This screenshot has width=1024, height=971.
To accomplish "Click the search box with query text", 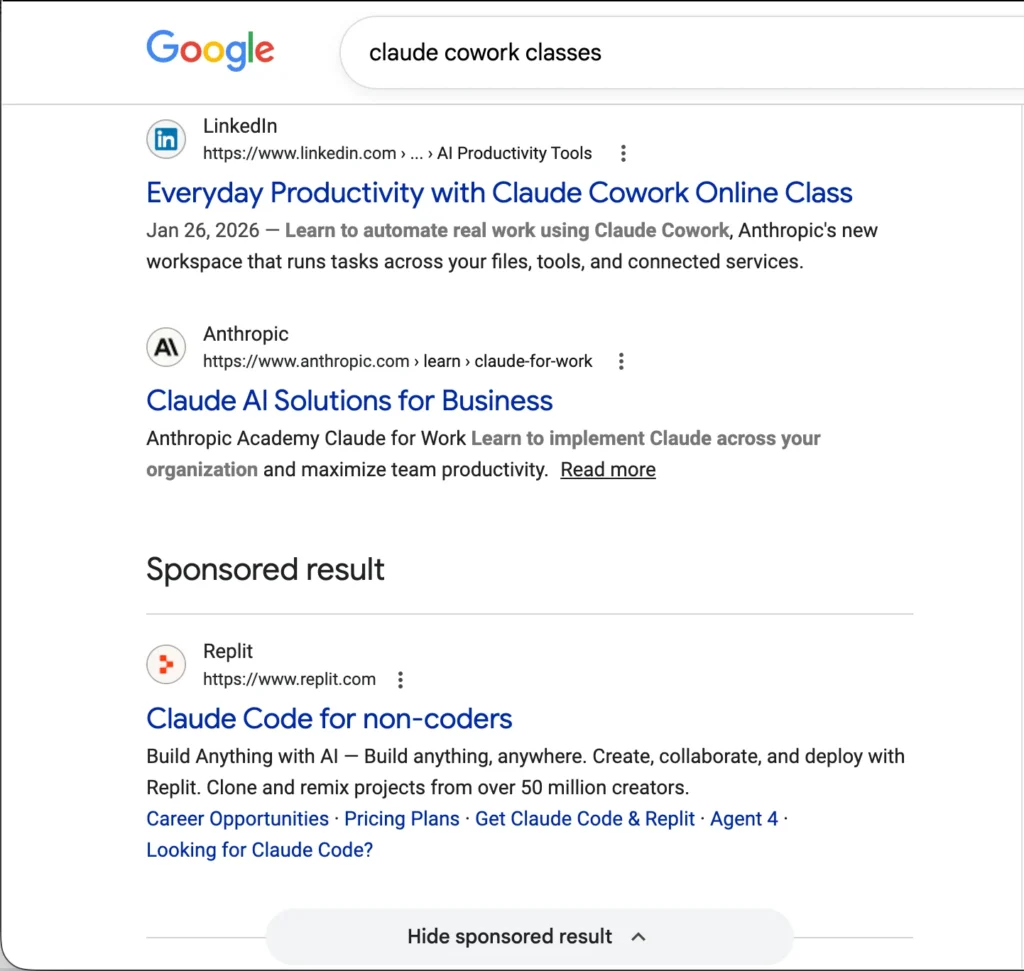I will pyautogui.click(x=600, y=52).
